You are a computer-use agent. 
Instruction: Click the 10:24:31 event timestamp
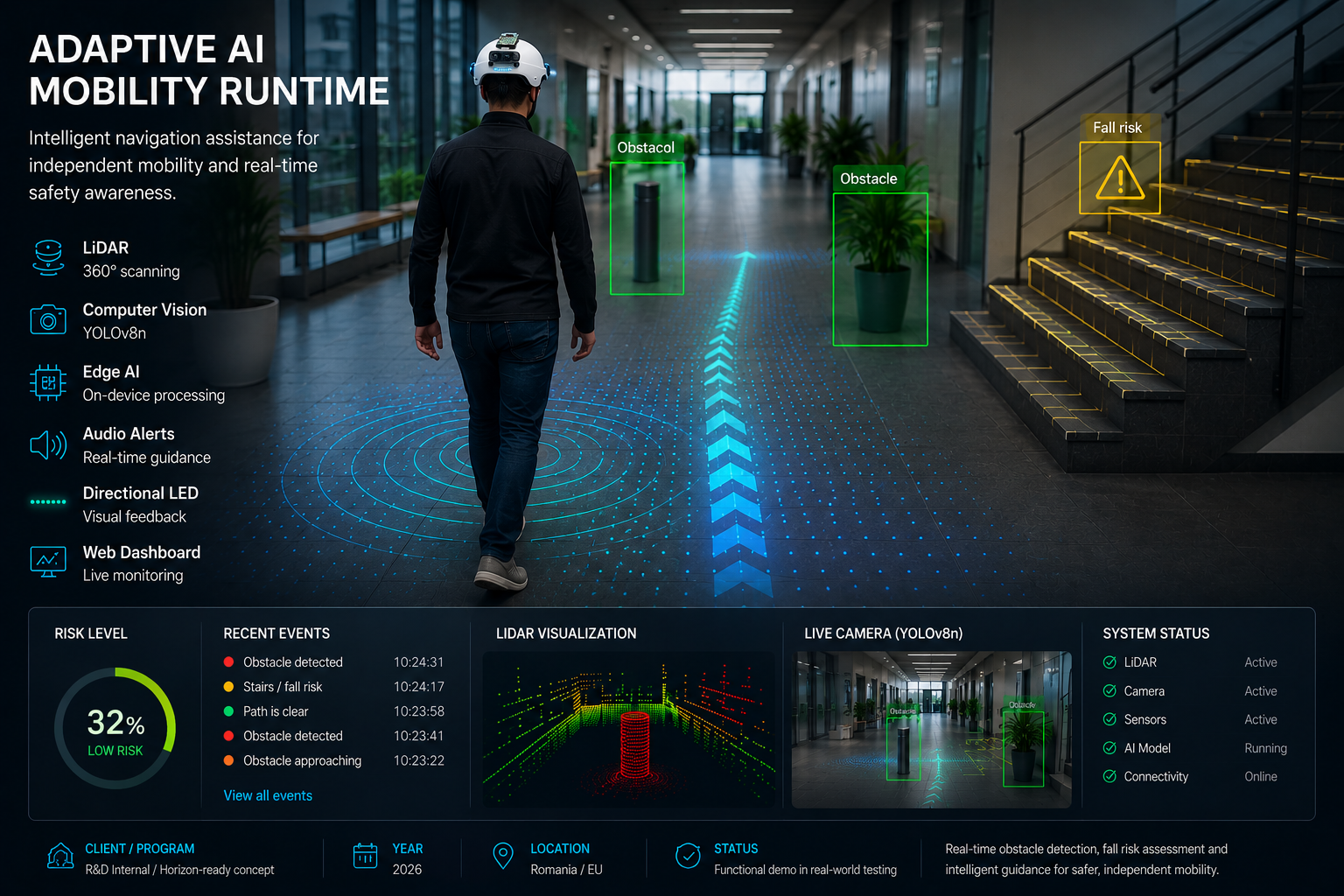[418, 662]
